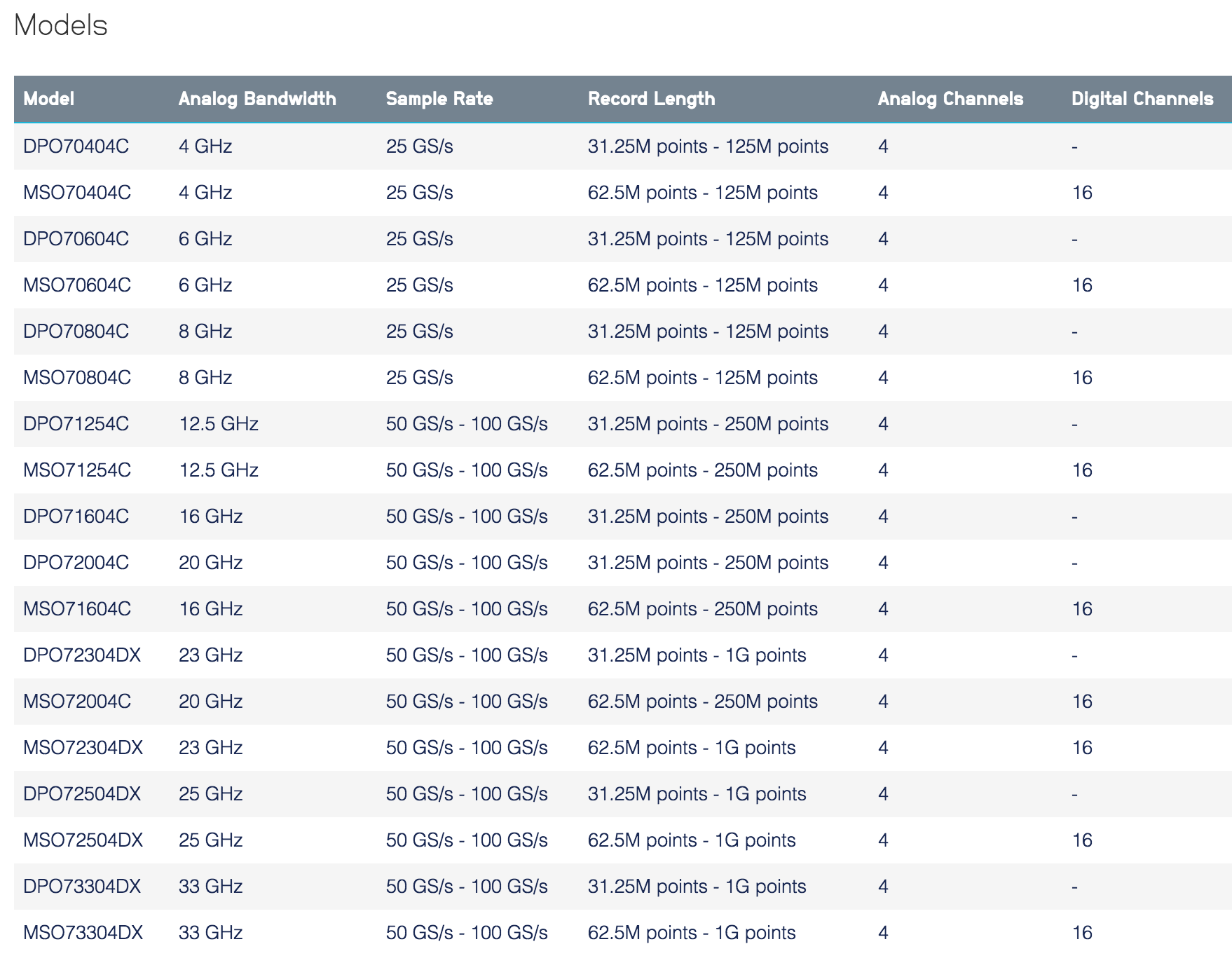This screenshot has height=977, width=1232.
Task: Click the analog channels "4" for DPO72004C
Action: [883, 563]
